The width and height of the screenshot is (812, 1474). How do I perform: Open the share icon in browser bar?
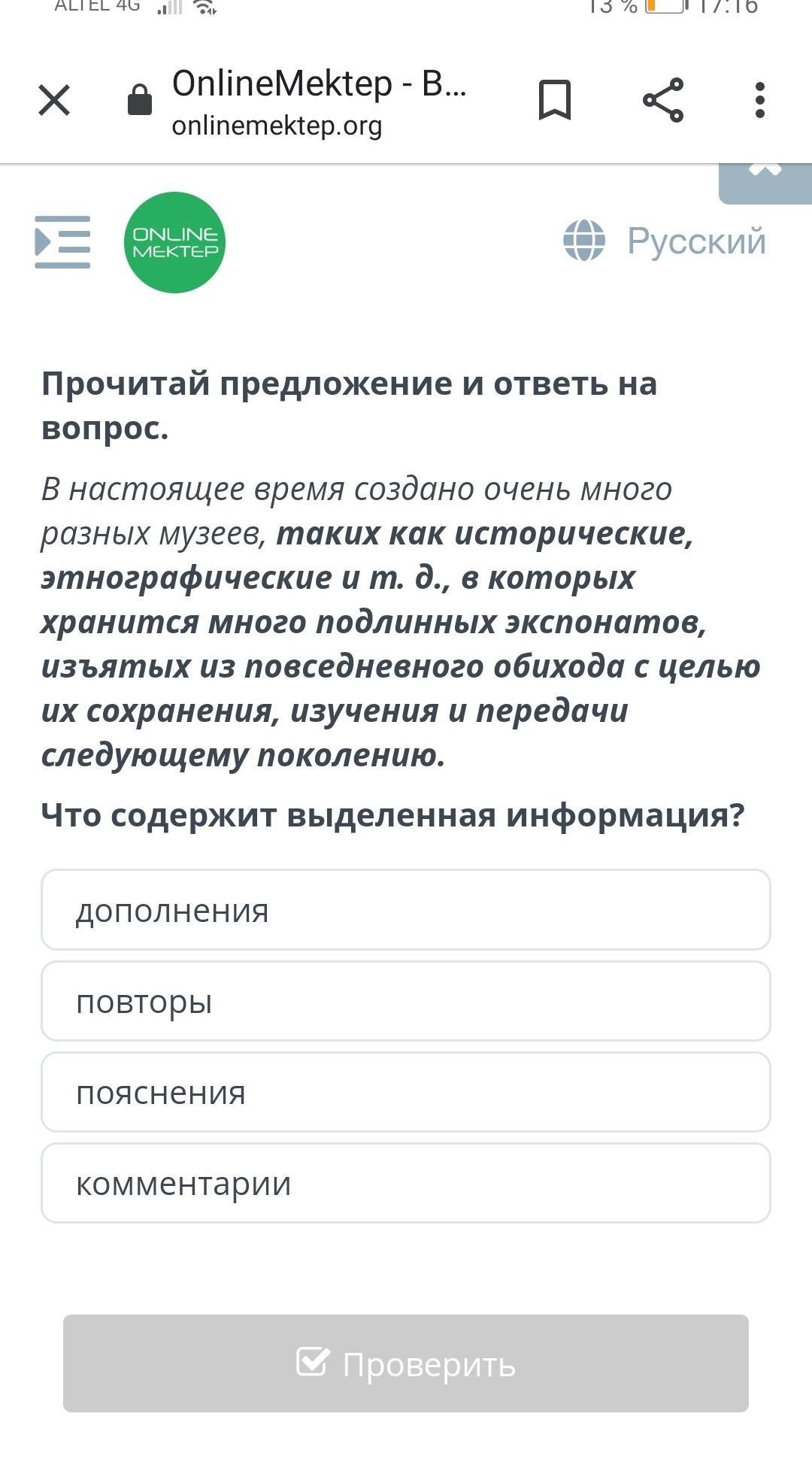pyautogui.click(x=663, y=100)
